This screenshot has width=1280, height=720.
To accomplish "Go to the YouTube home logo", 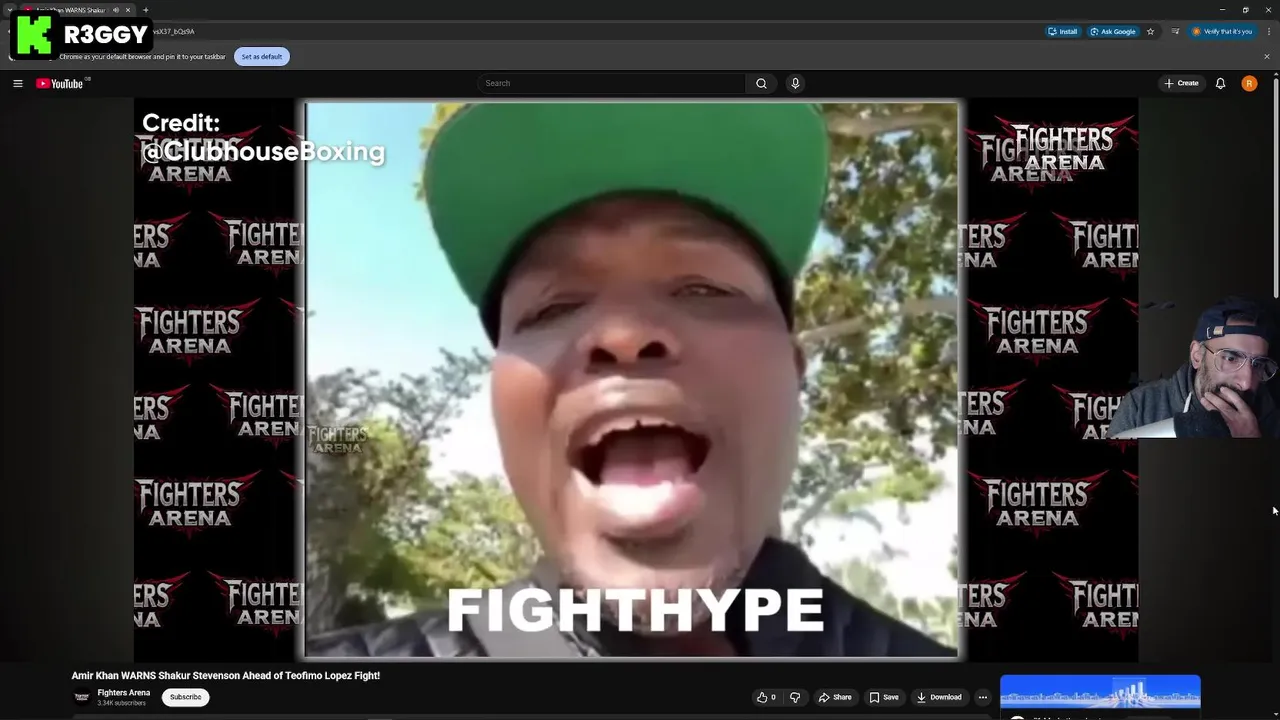I will point(60,83).
